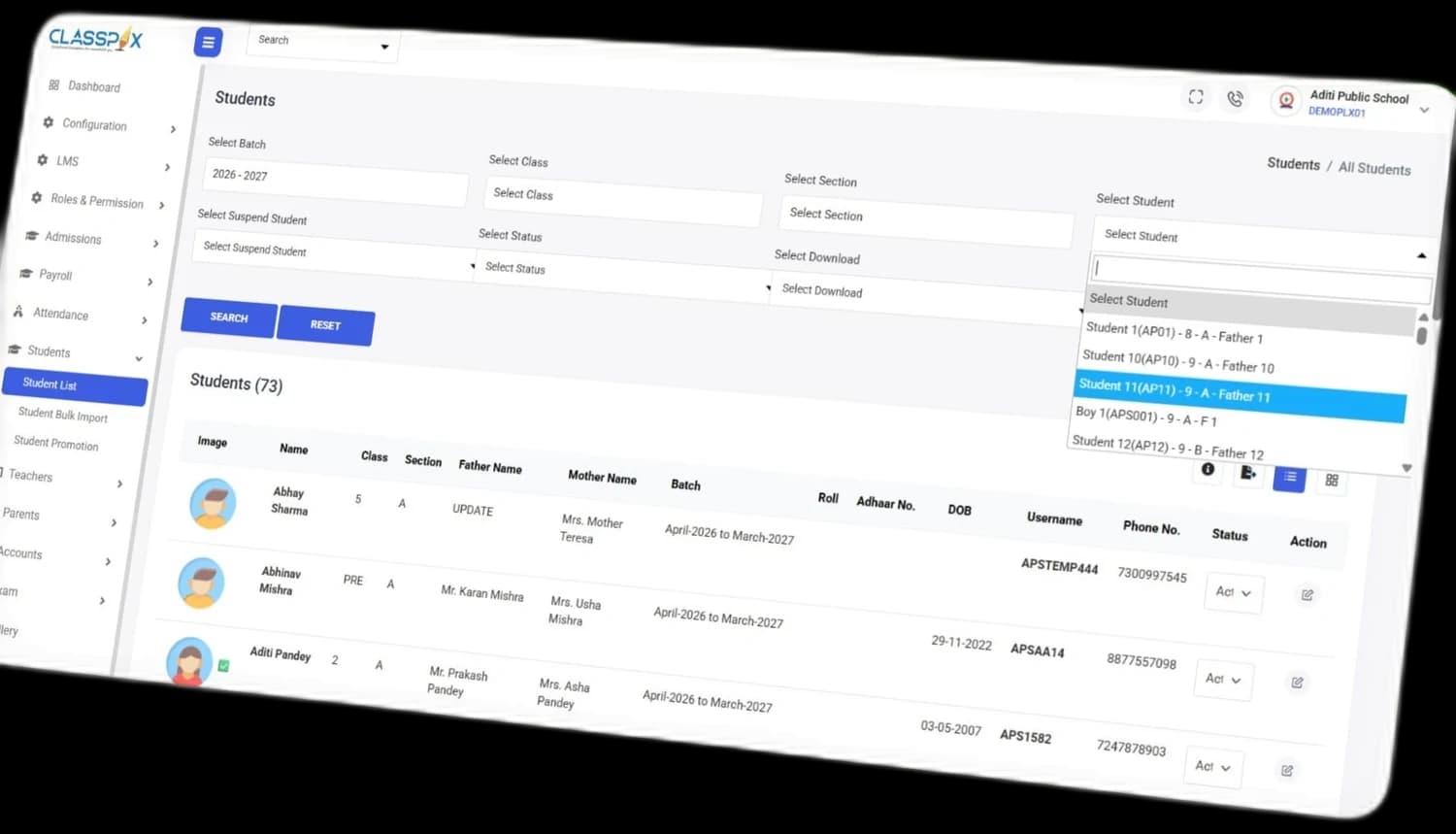Click the info icon above the table
The width and height of the screenshot is (1456, 834).
[1208, 469]
